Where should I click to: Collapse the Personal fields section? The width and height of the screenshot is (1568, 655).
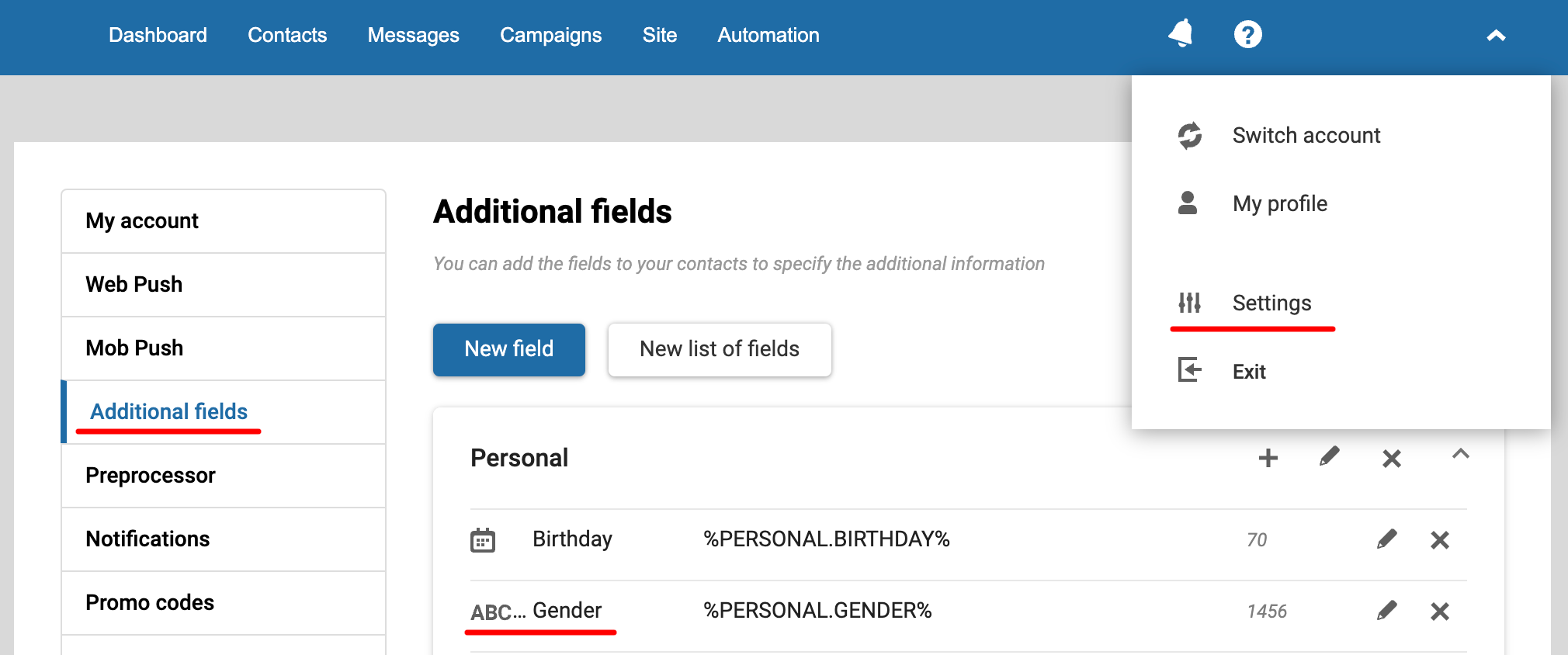click(1460, 455)
